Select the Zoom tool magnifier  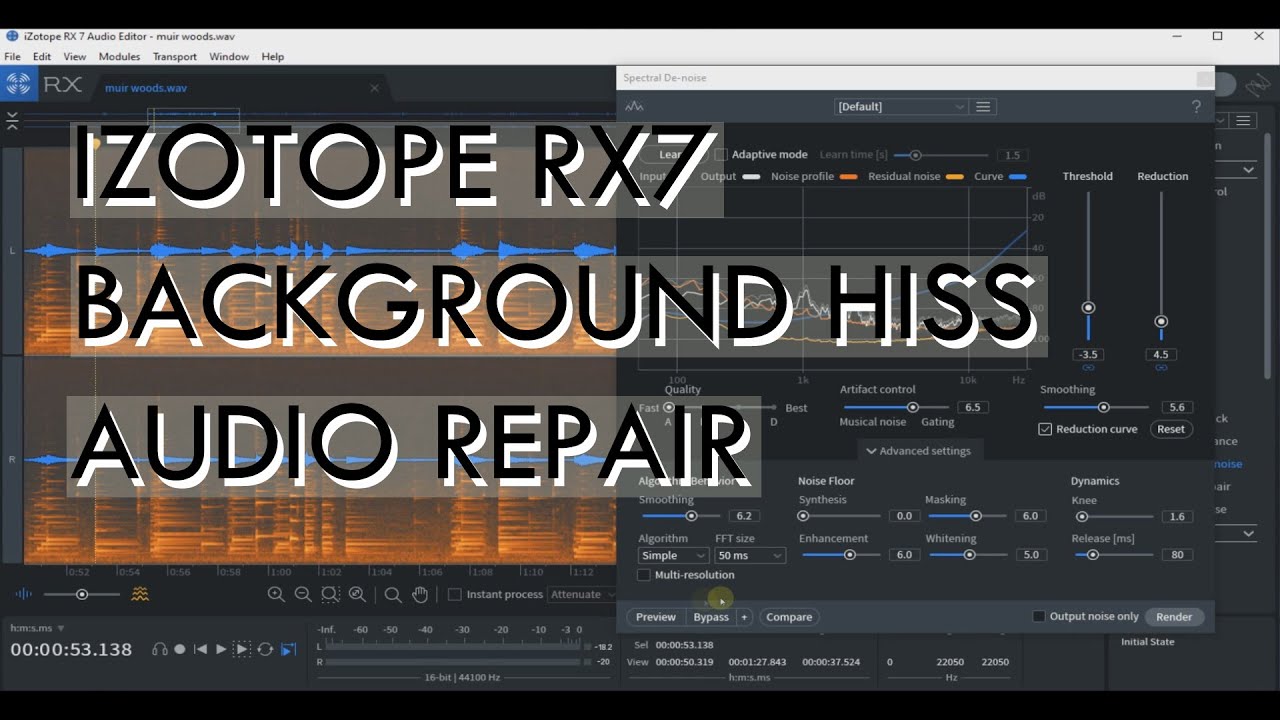[393, 594]
